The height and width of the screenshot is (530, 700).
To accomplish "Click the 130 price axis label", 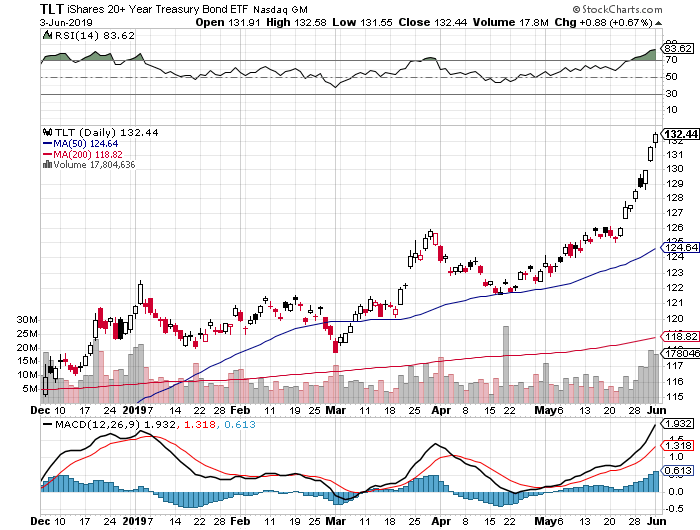I will [x=675, y=169].
